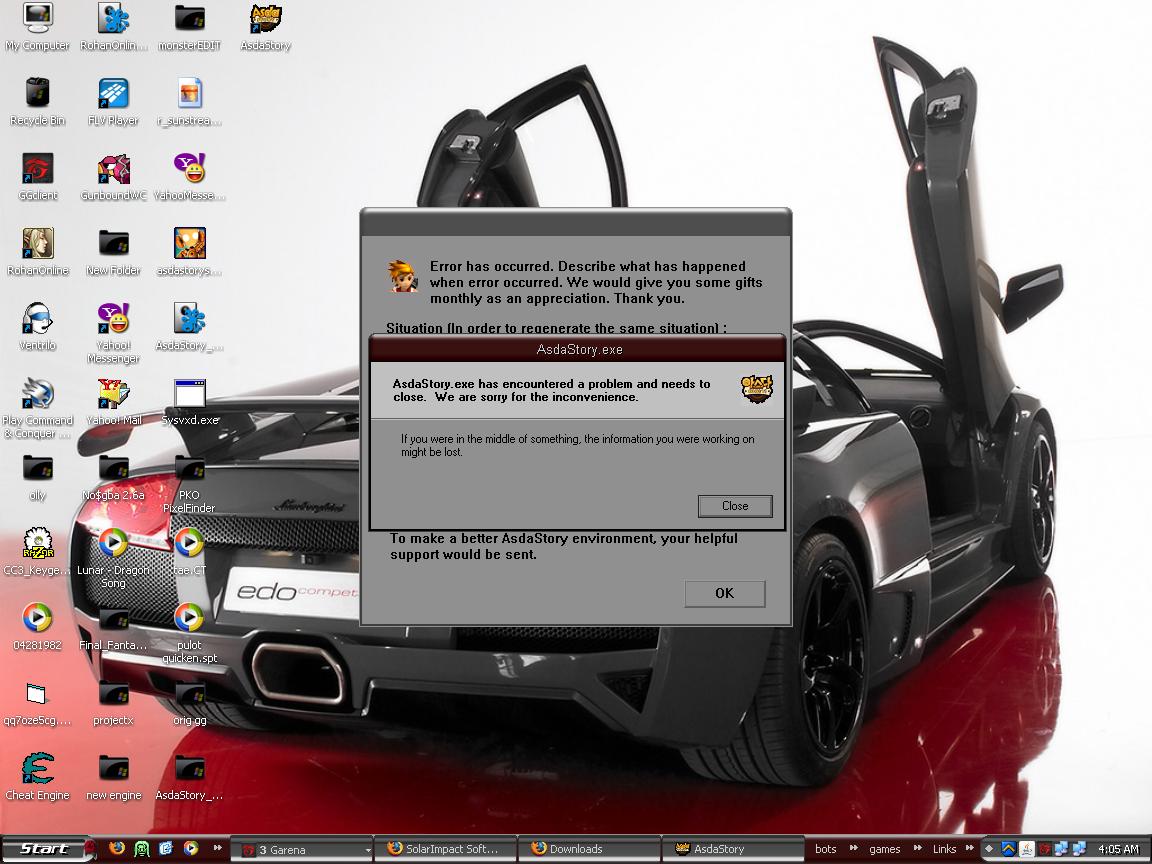
Task: Open the Start menu
Action: click(45, 849)
